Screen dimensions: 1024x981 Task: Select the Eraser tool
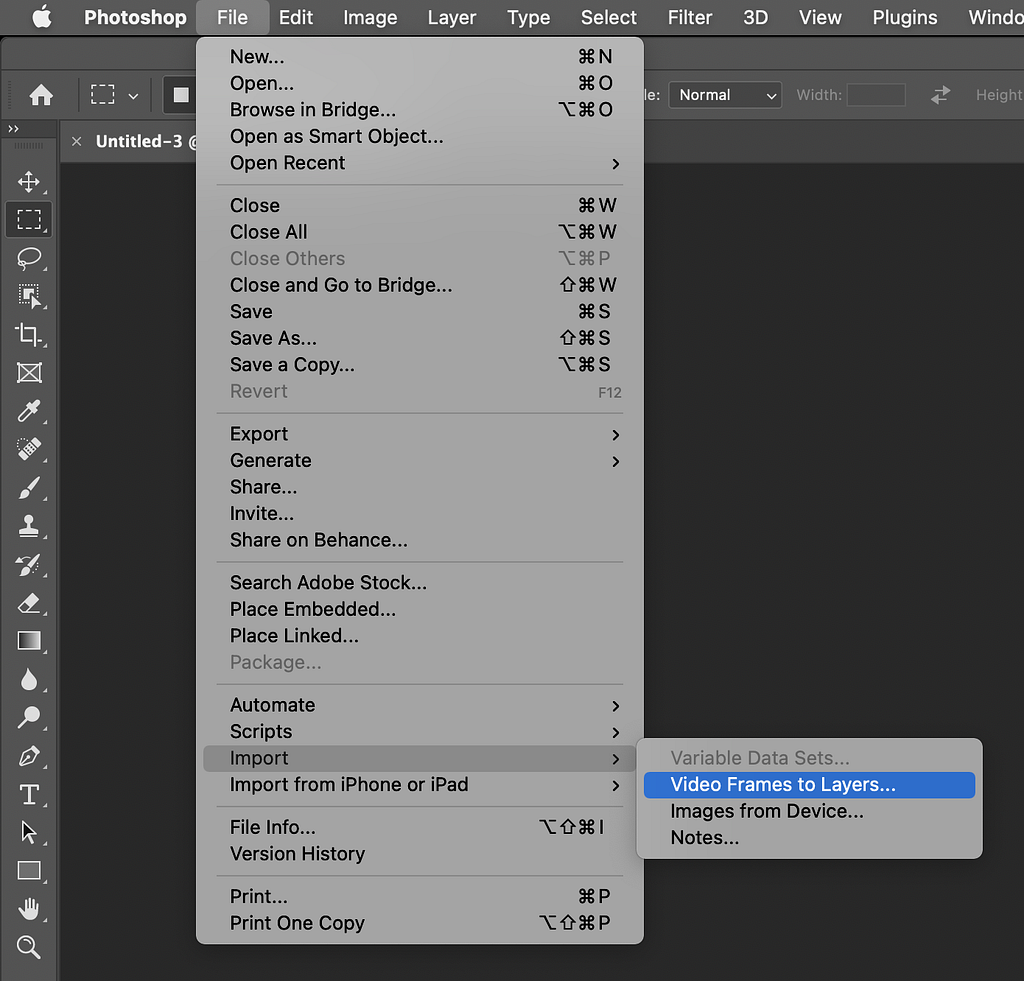point(29,603)
